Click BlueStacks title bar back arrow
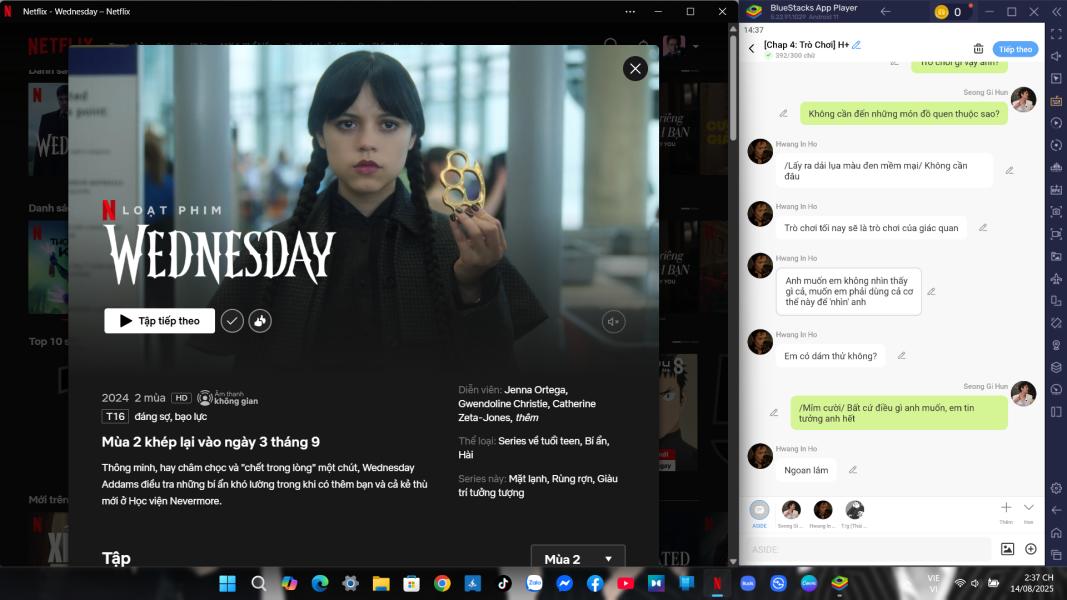1067x600 pixels. [x=885, y=12]
